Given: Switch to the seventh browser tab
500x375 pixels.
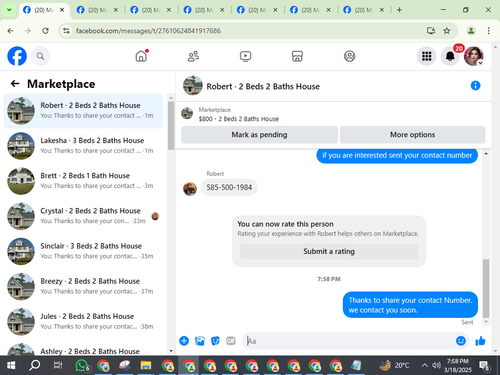Looking at the screenshot, I should [363, 10].
